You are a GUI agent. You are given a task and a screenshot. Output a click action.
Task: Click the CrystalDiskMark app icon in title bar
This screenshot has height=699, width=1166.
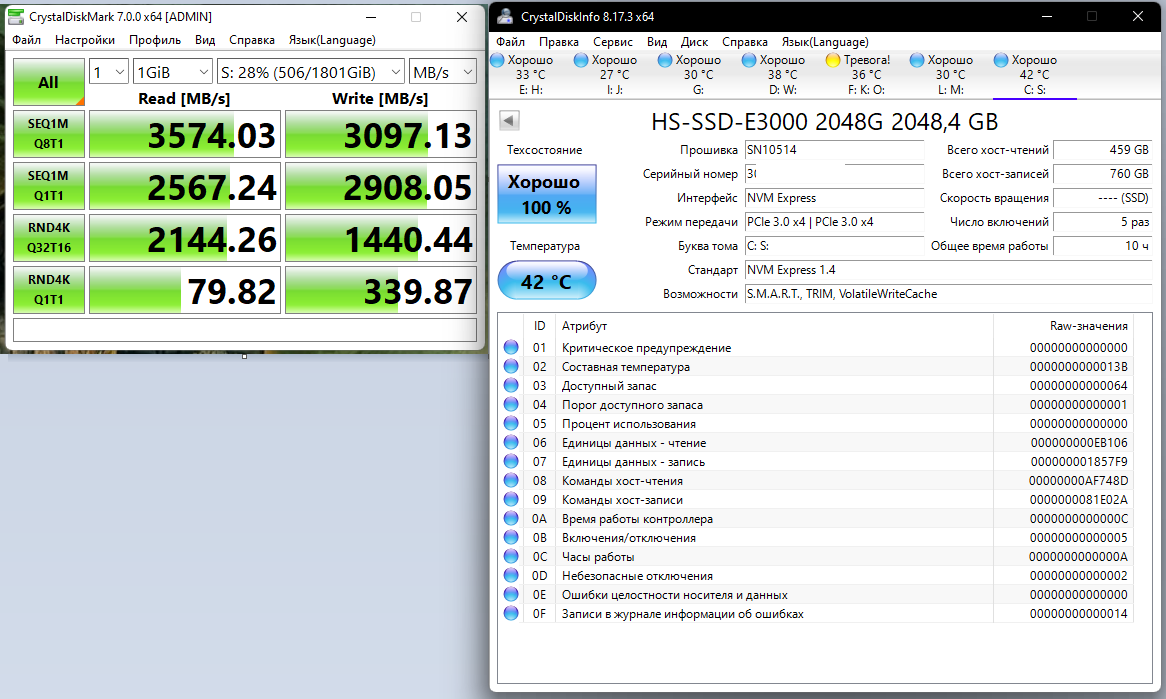tap(16, 16)
